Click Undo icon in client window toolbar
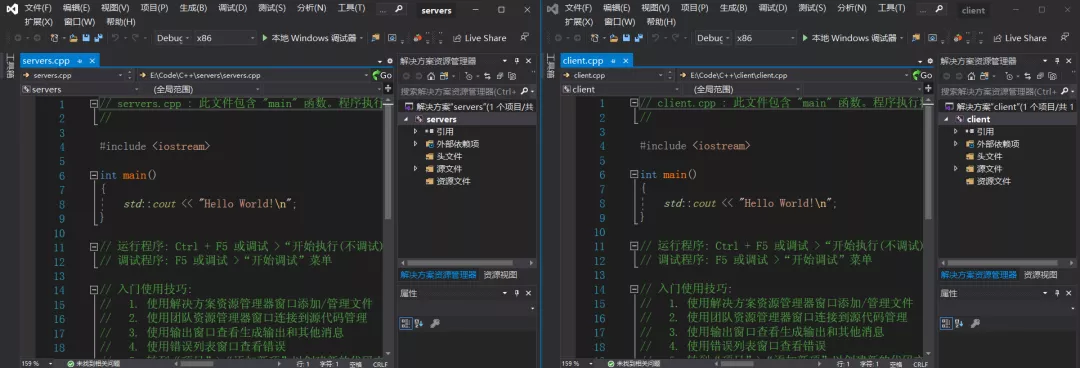 (655, 38)
